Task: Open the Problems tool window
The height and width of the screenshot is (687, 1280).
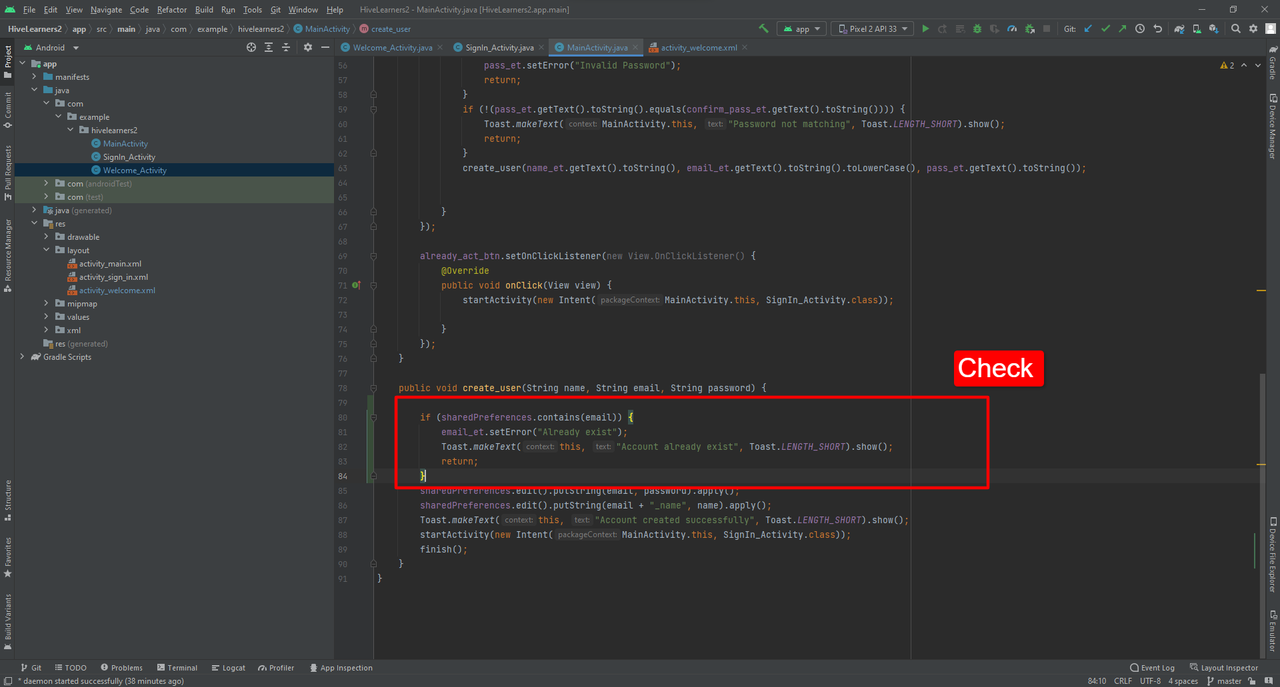Action: (120, 668)
